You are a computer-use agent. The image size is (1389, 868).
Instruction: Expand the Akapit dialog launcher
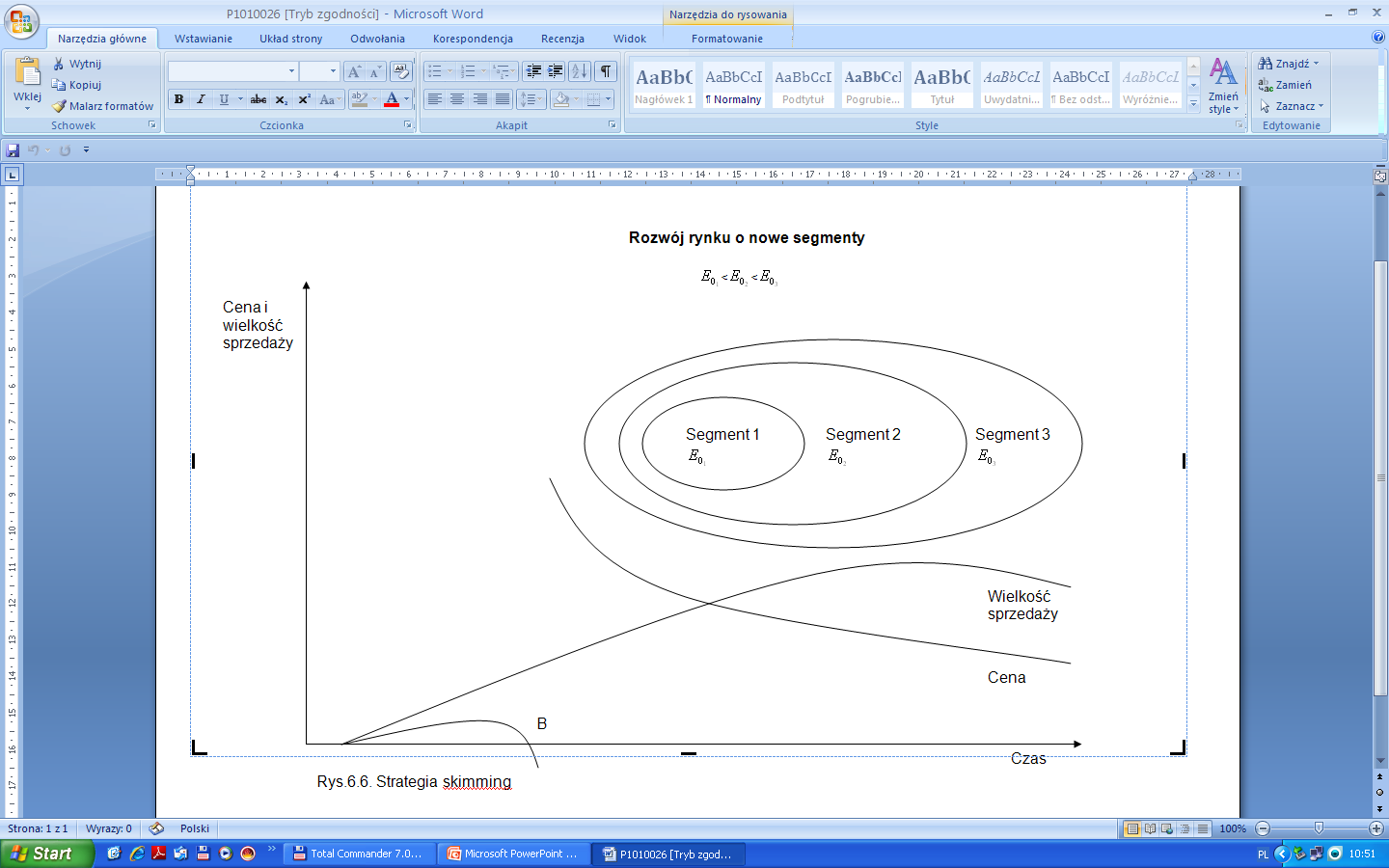[613, 125]
